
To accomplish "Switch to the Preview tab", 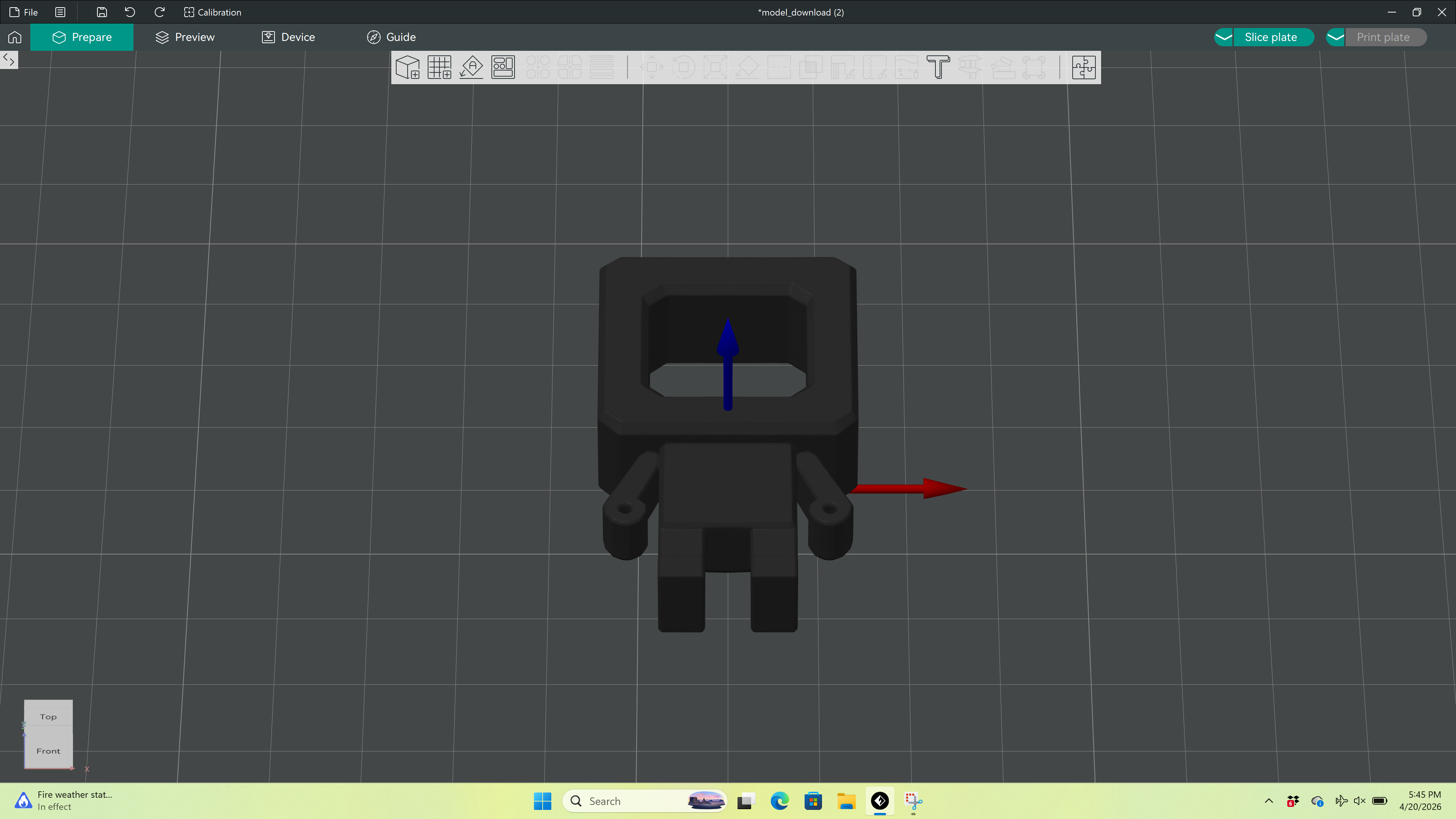I will coord(185,37).
